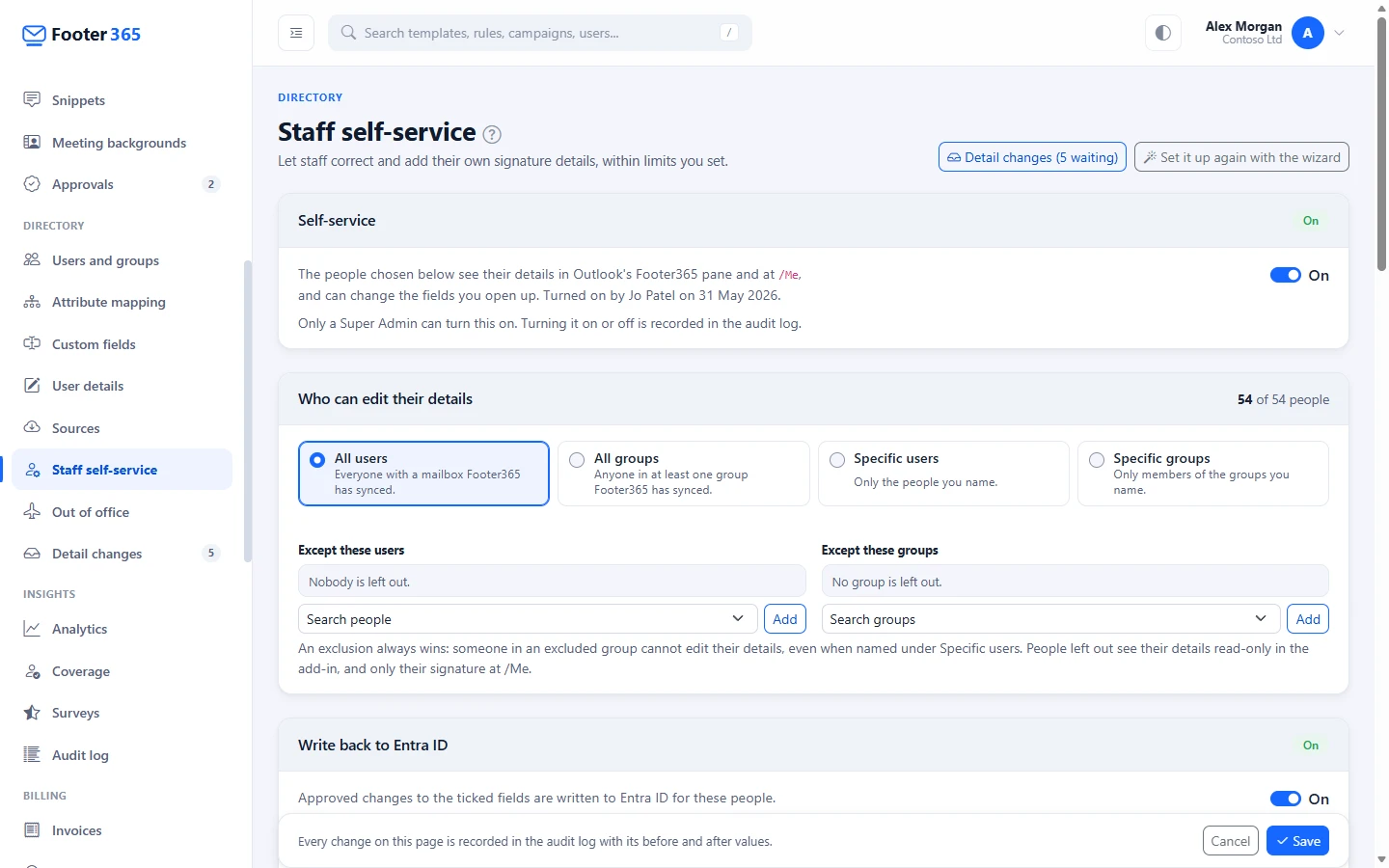Image resolution: width=1389 pixels, height=868 pixels.
Task: Click the User details pencil icon
Action: 32,386
